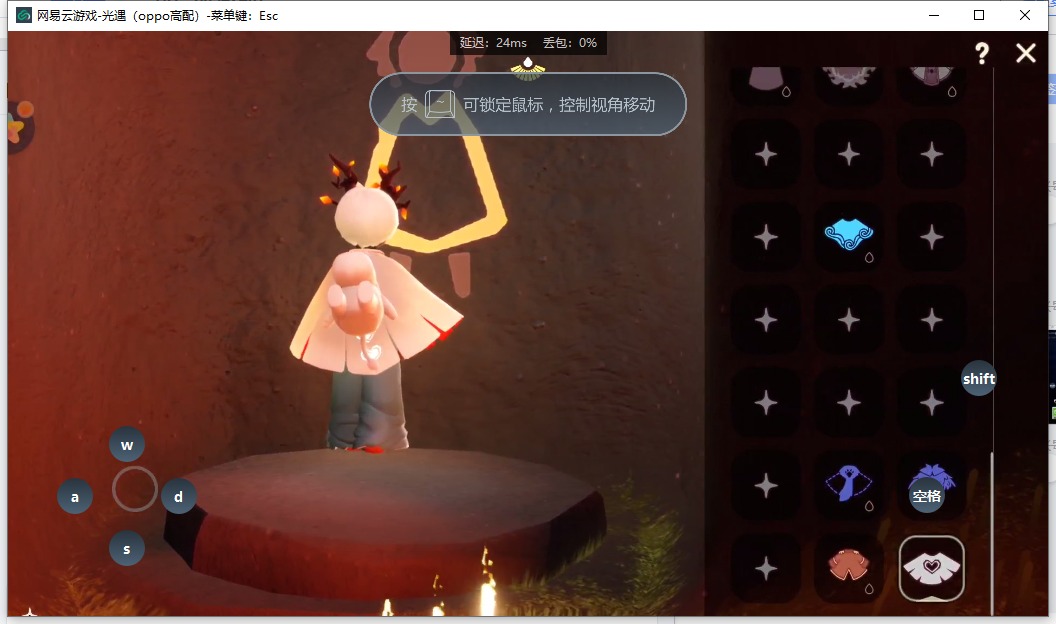The image size is (1056, 624).
Task: Select the purple dotted-outline cape
Action: pos(849,485)
